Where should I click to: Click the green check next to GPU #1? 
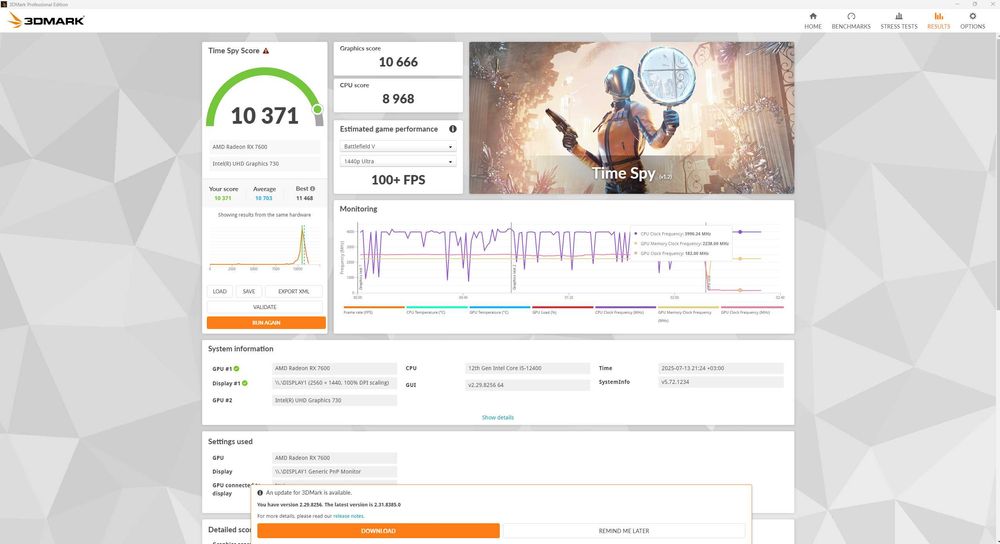click(237, 369)
